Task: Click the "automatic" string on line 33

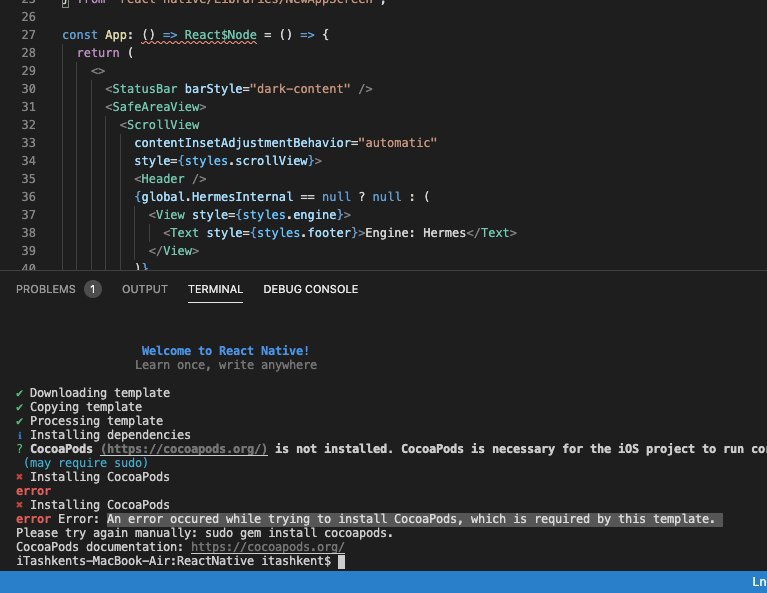Action: [x=398, y=142]
